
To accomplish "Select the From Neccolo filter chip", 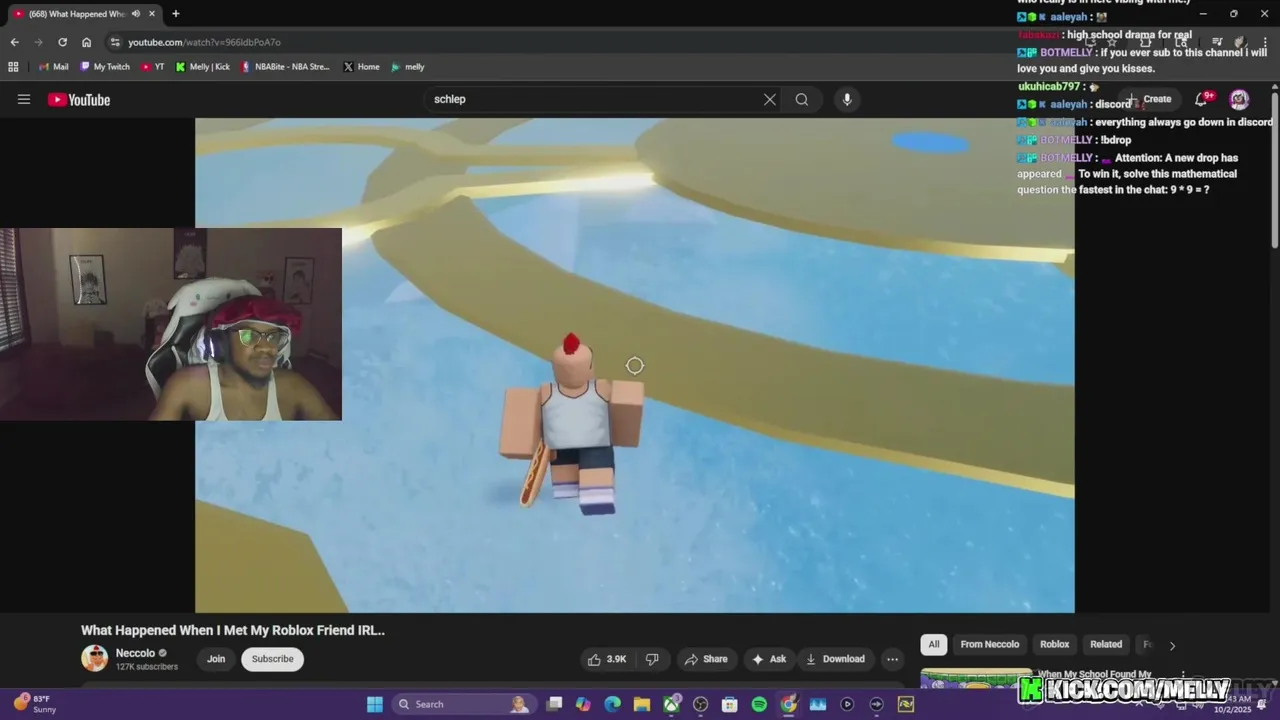I will [x=990, y=644].
